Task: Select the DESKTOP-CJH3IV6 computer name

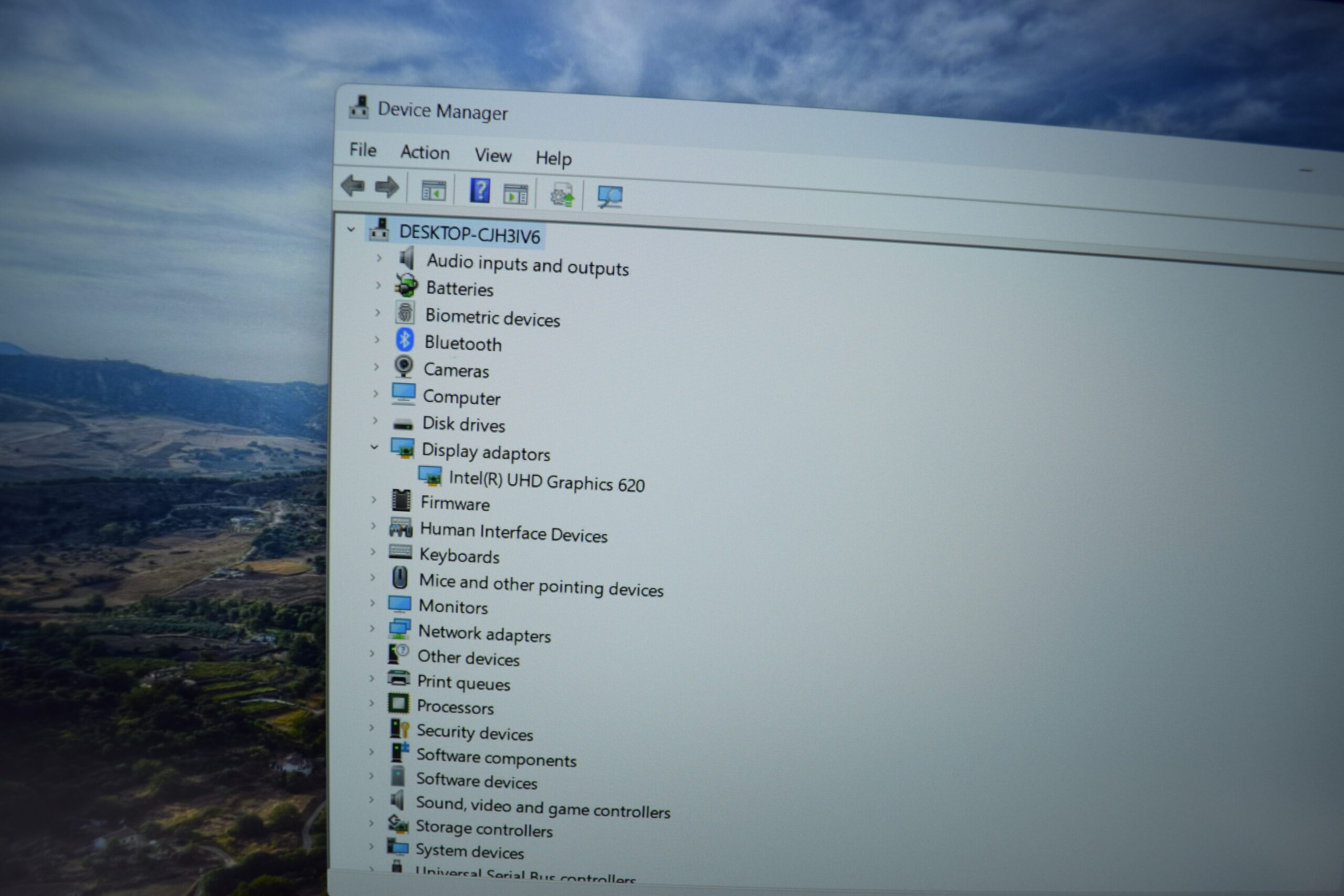Action: tap(470, 234)
